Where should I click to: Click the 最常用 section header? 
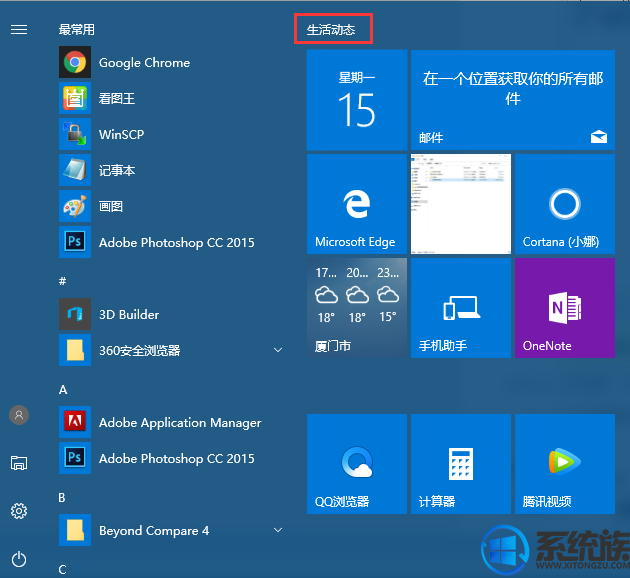77,29
